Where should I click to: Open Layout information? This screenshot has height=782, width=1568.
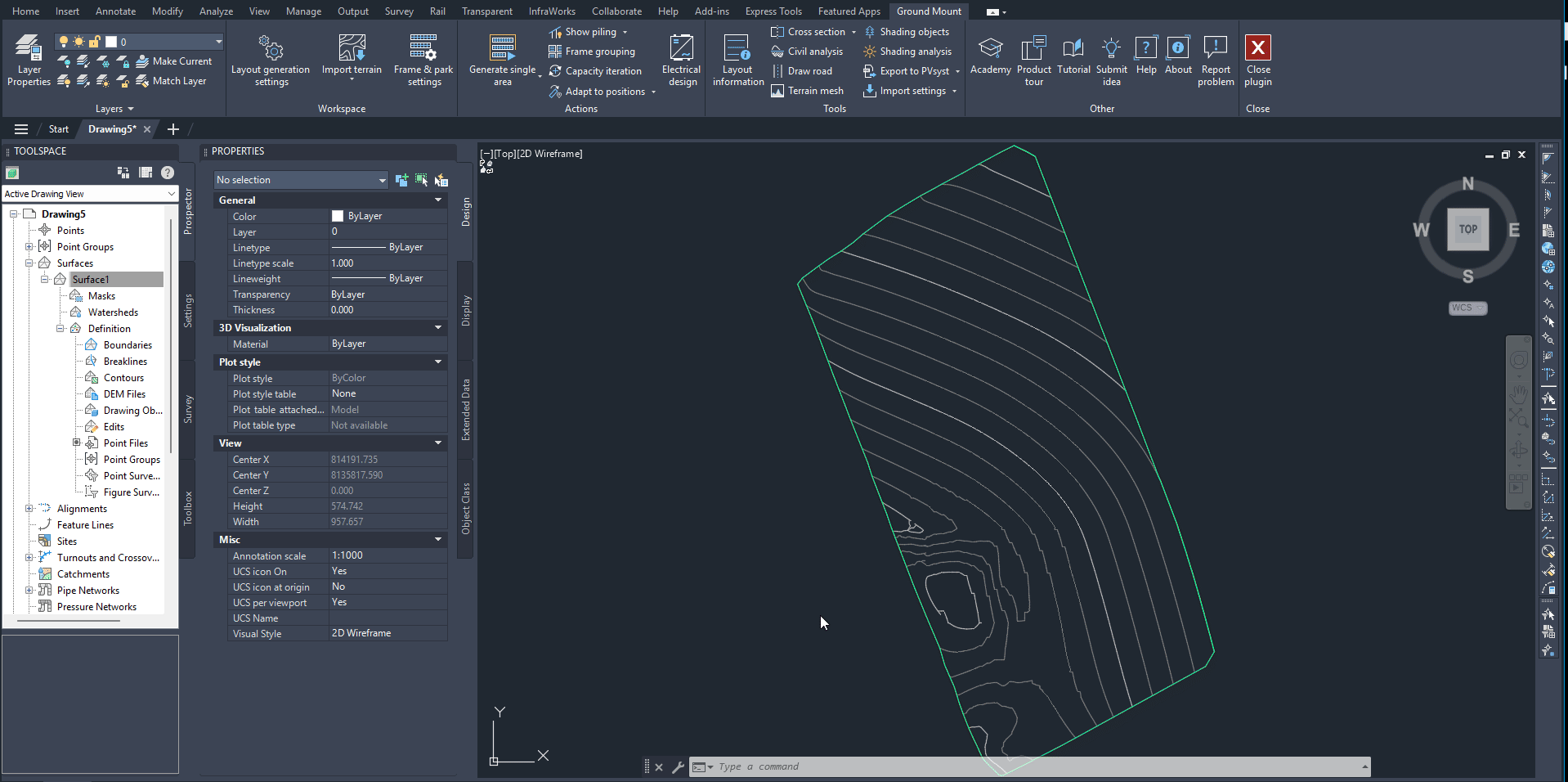pyautogui.click(x=737, y=60)
